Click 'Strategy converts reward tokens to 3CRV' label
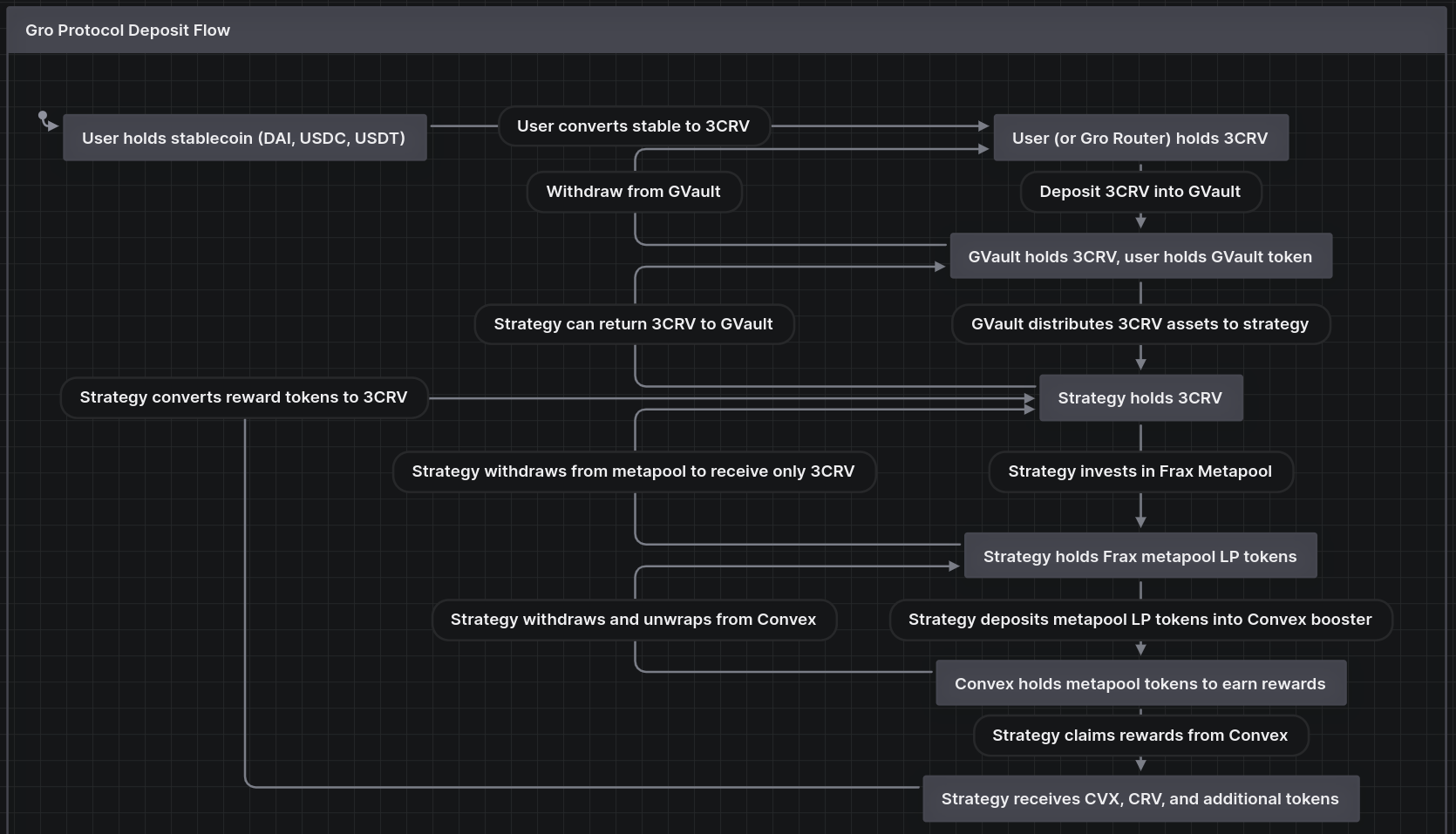The width and height of the screenshot is (1456, 834). click(x=244, y=397)
